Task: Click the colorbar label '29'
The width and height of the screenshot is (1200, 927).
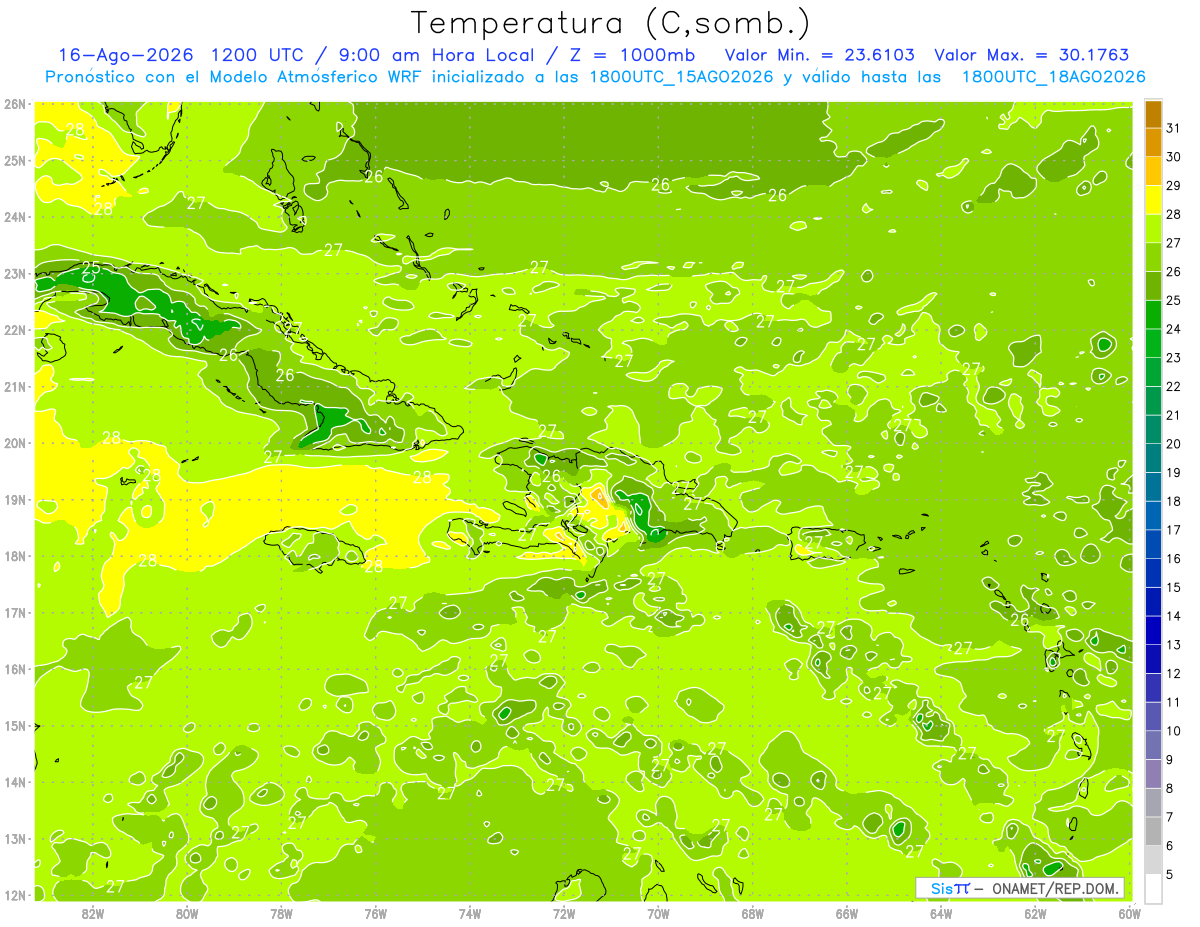Action: 1174,185
